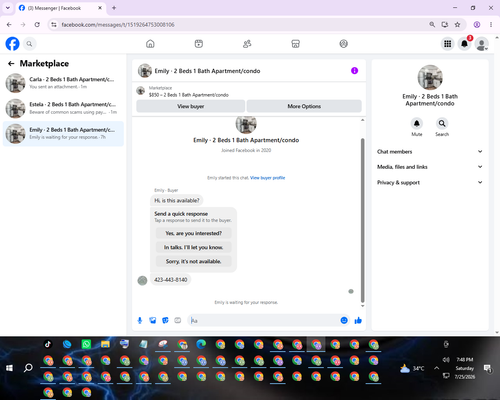The height and width of the screenshot is (400, 500).
Task: Click the Facebook logo
Action: pos(12,44)
